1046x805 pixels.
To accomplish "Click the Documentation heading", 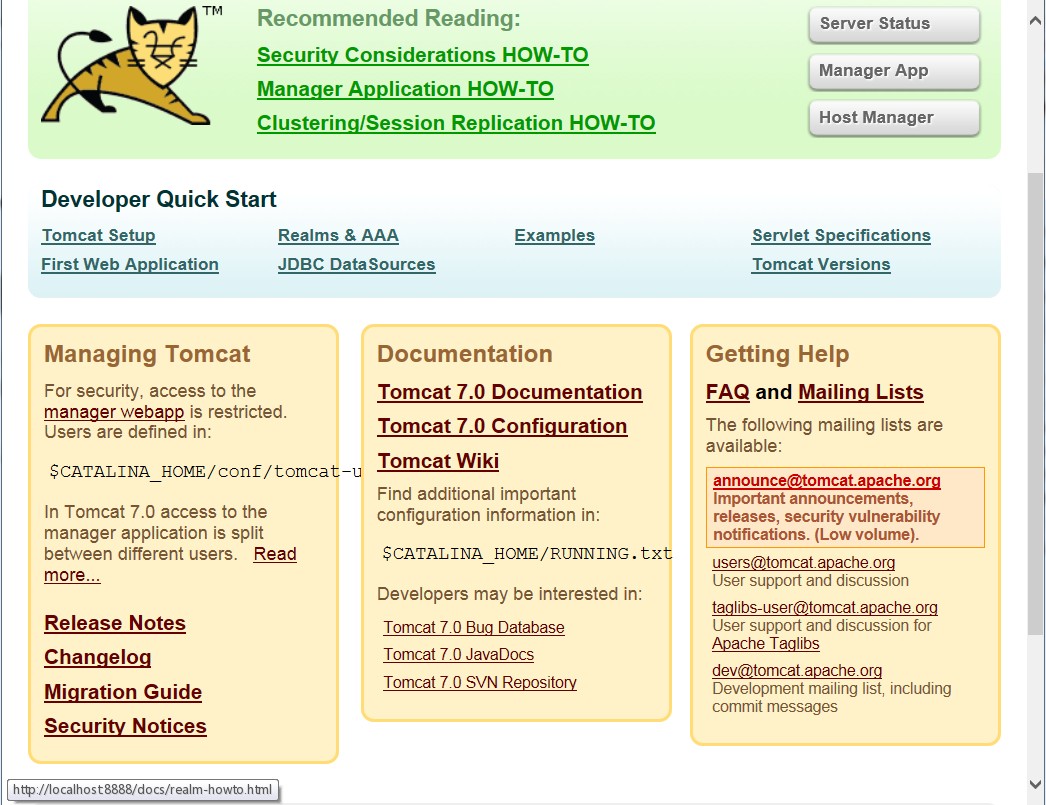I will click(465, 354).
